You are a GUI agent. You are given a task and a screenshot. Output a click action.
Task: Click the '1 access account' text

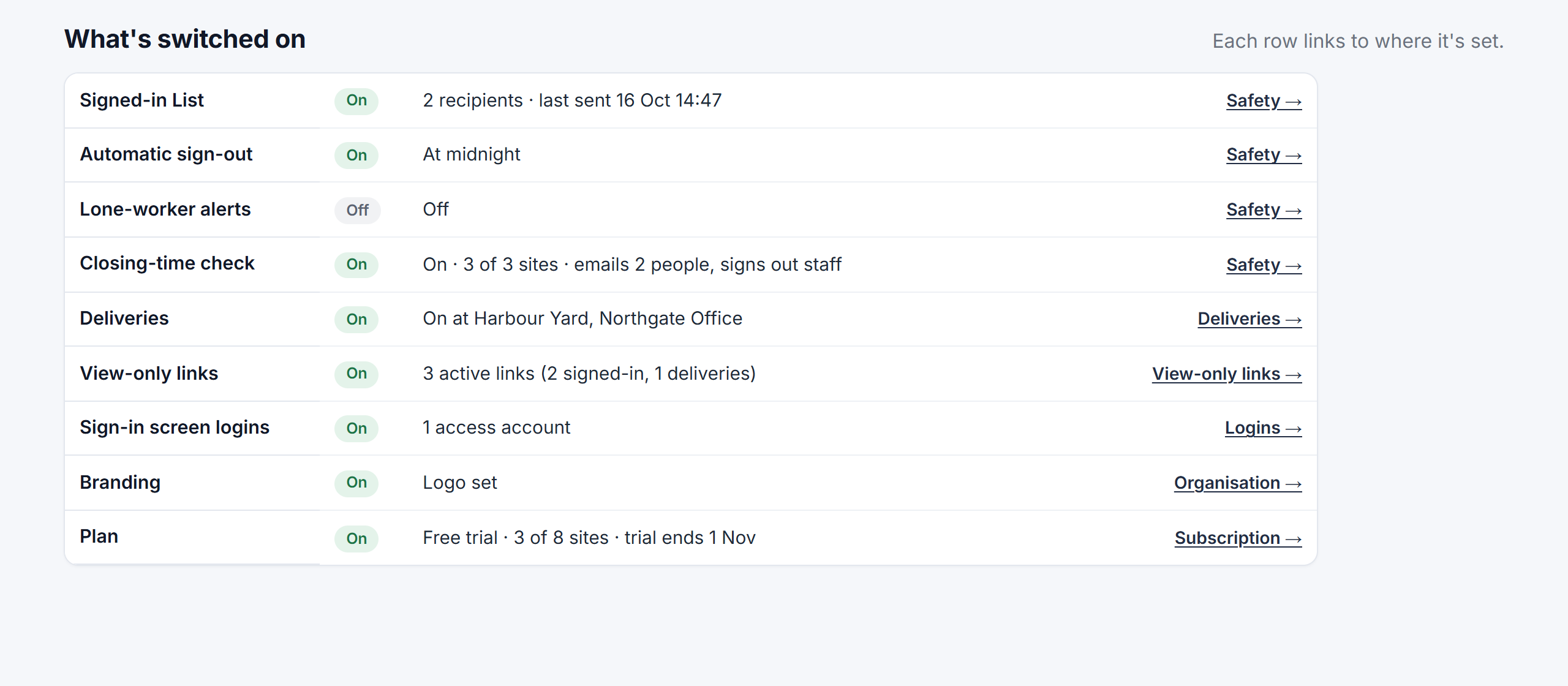(497, 428)
